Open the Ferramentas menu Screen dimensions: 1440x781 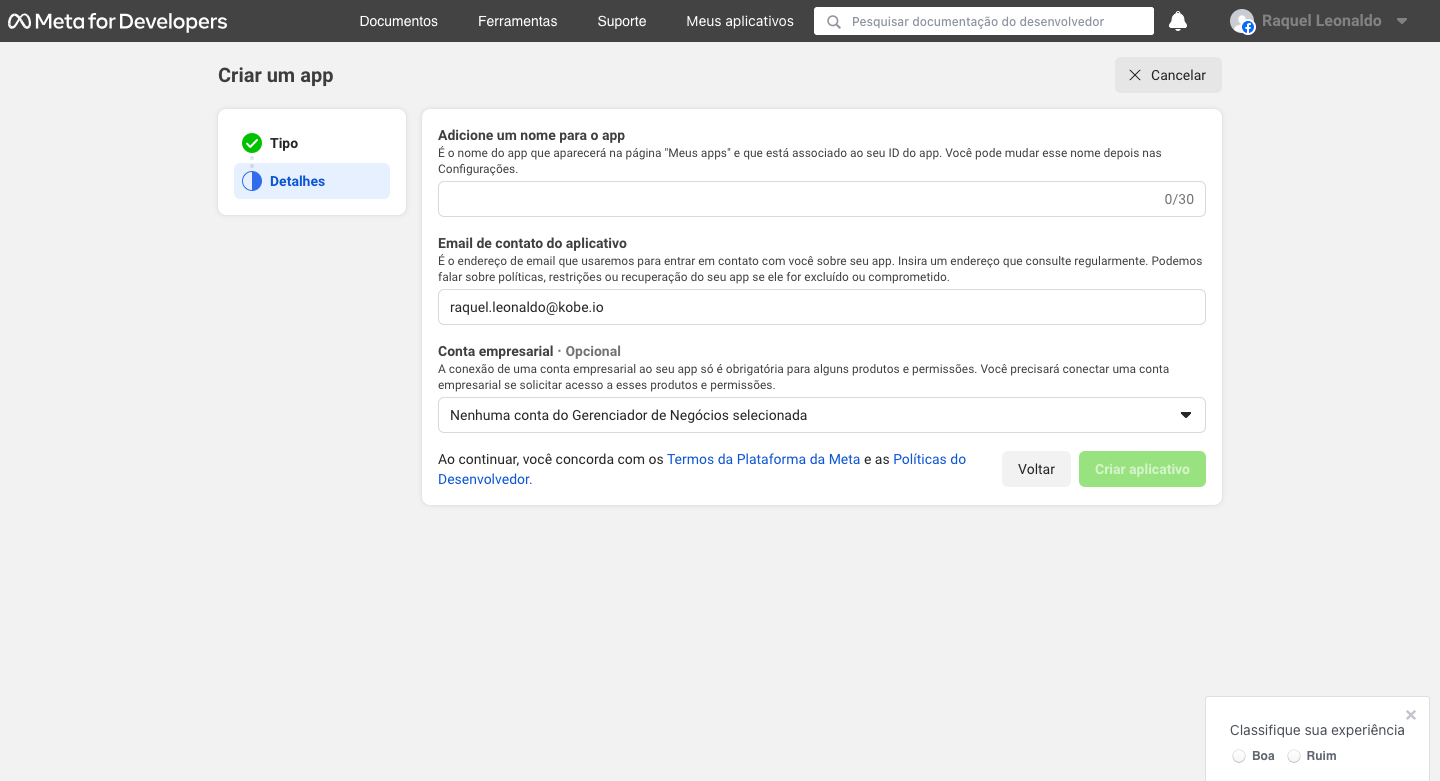[517, 20]
